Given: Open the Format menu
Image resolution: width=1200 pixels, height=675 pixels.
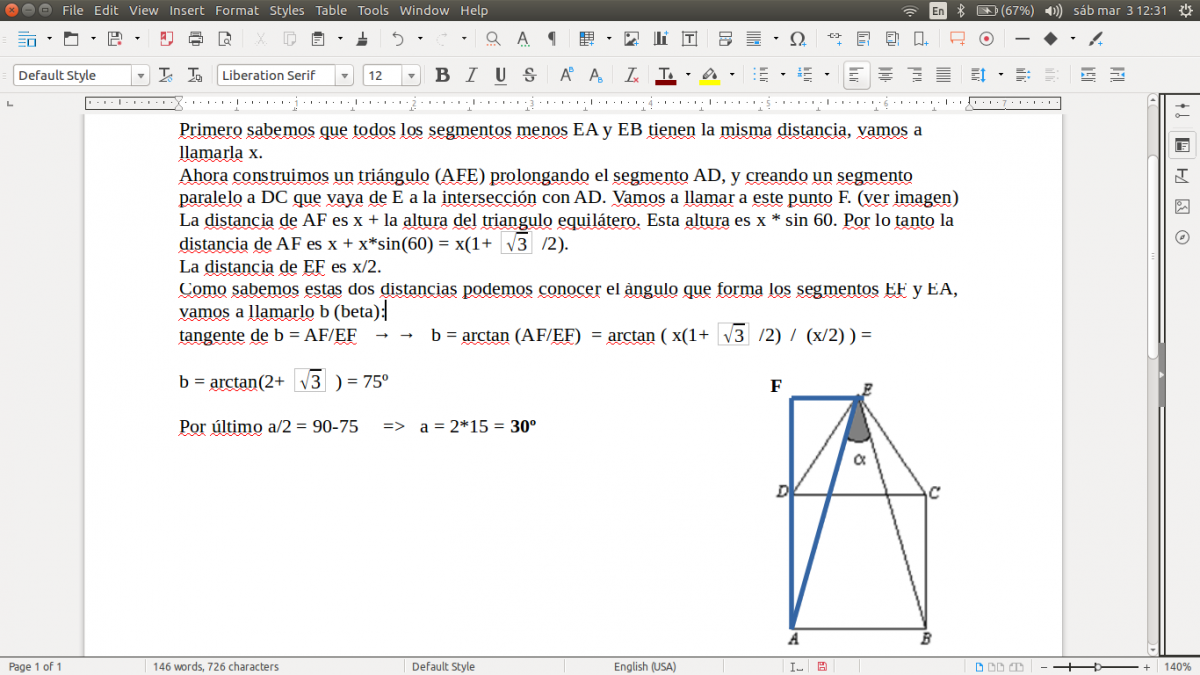Looking at the screenshot, I should point(236,10).
